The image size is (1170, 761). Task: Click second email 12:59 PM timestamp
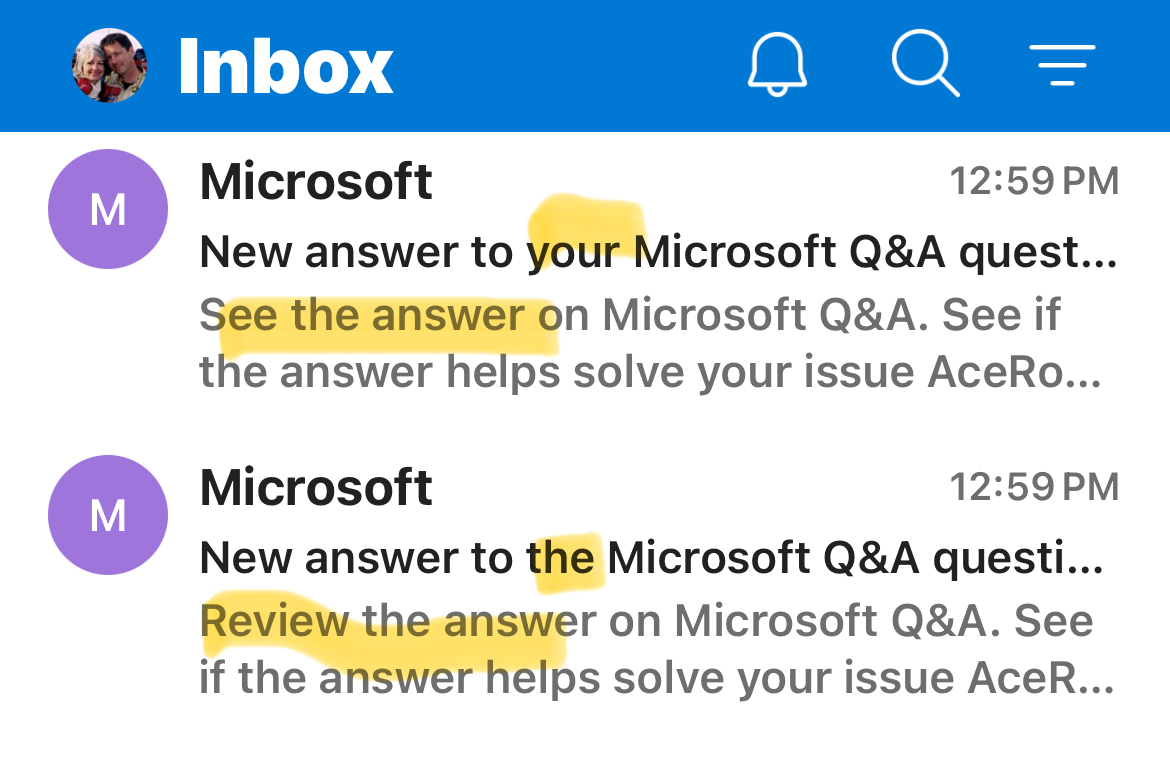pyautogui.click(x=1034, y=487)
